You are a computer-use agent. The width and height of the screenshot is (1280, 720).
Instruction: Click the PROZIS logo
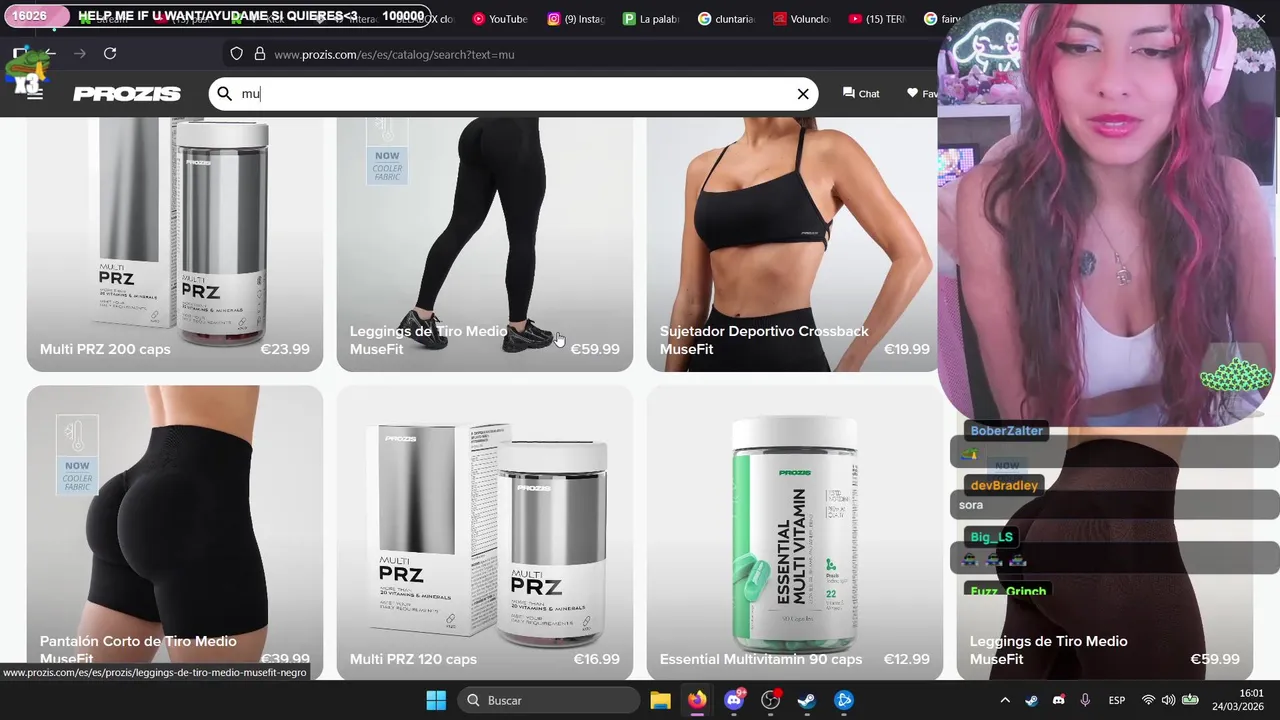[x=127, y=94]
